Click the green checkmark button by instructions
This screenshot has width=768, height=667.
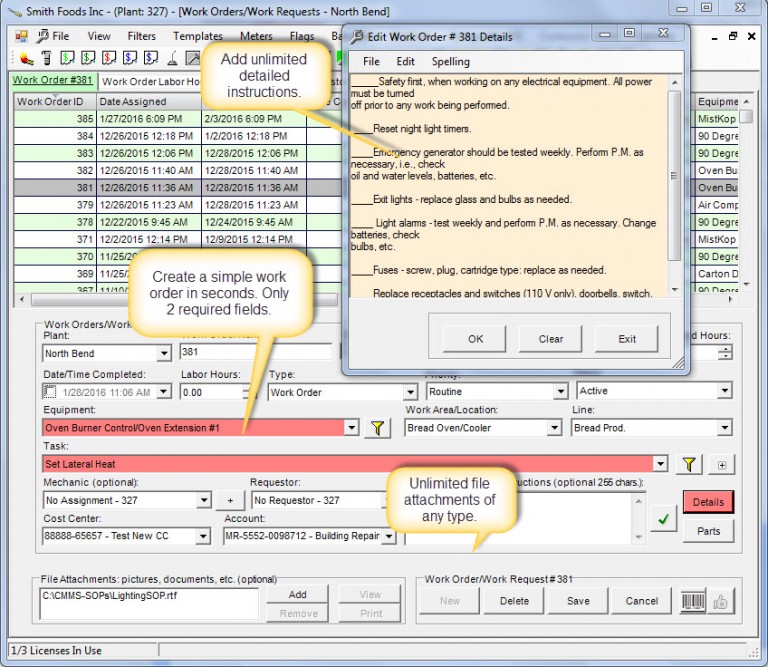(x=663, y=519)
